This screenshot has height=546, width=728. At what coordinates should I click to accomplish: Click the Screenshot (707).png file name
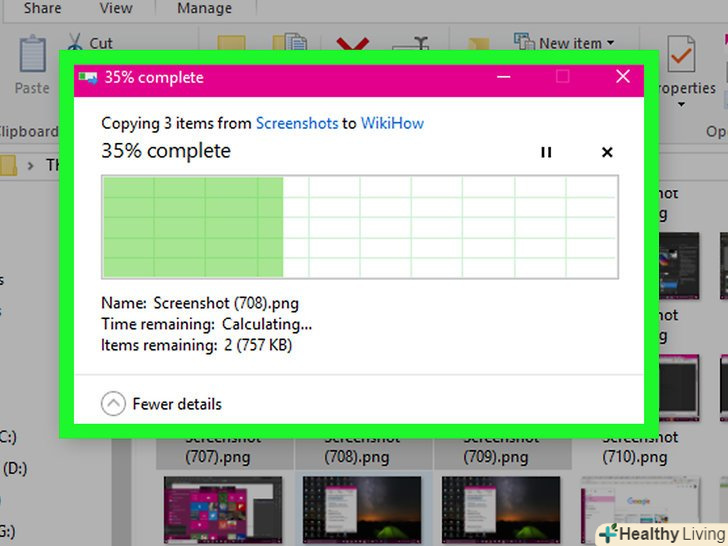pyautogui.click(x=218, y=451)
